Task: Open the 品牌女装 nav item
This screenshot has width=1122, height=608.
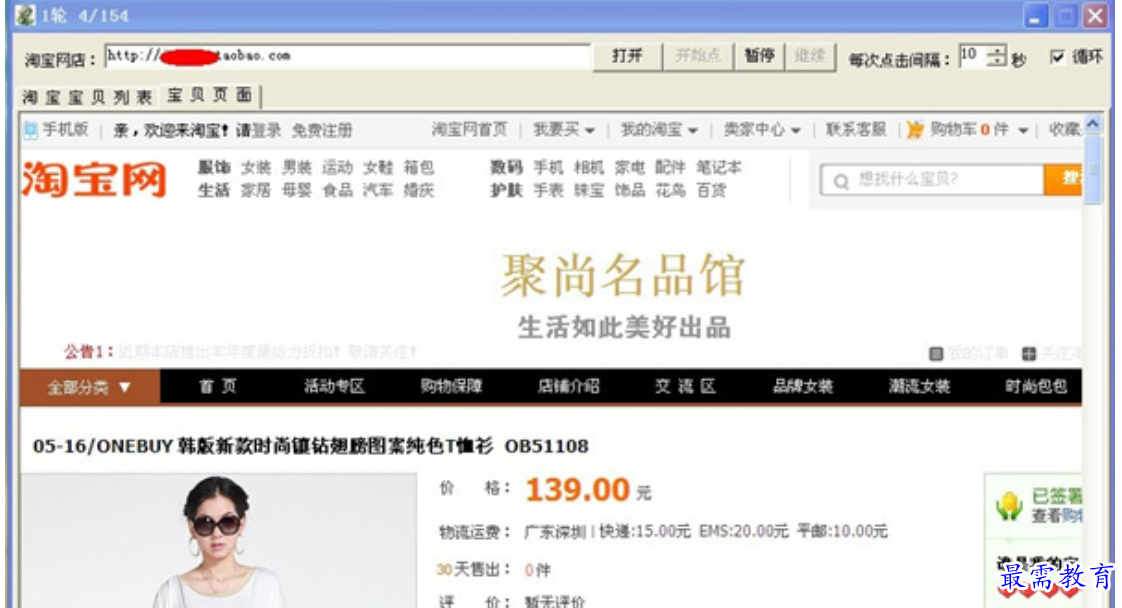Action: [802, 387]
